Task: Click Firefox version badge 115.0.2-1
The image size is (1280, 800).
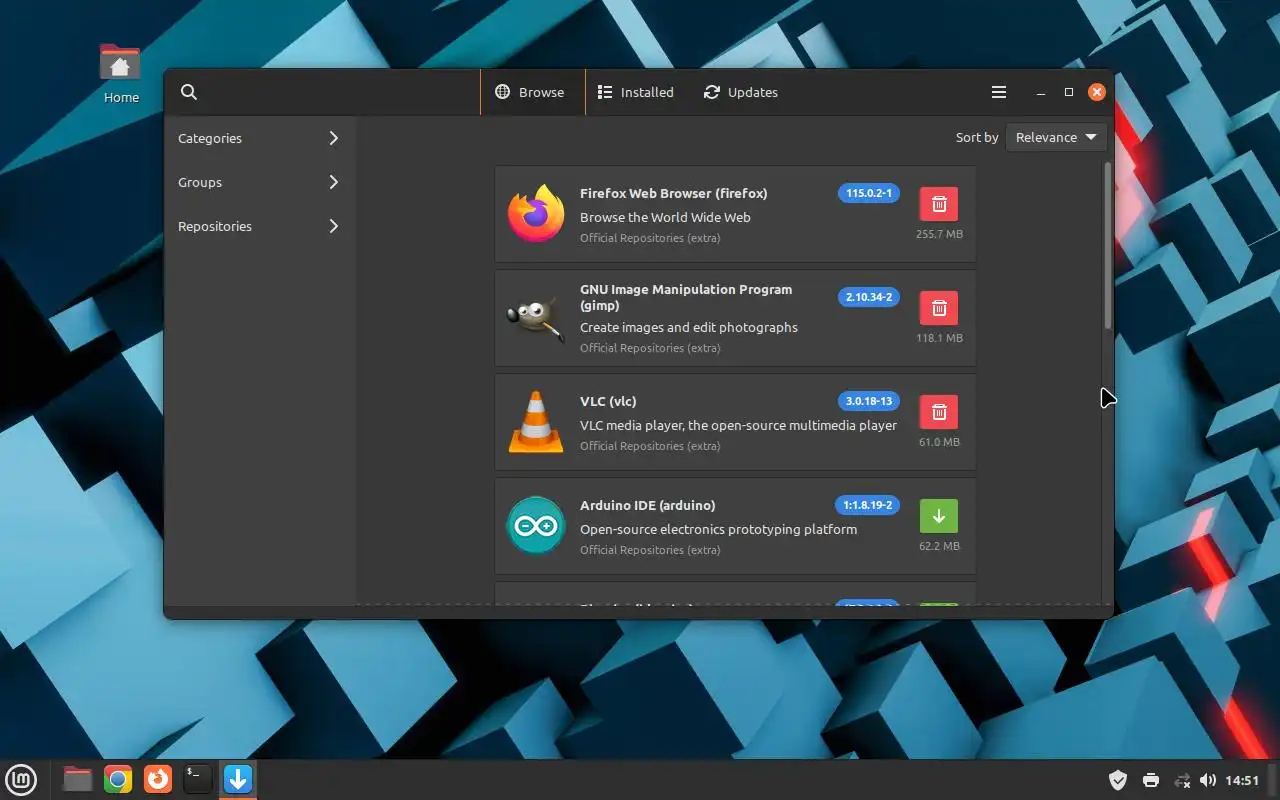Action: click(869, 193)
